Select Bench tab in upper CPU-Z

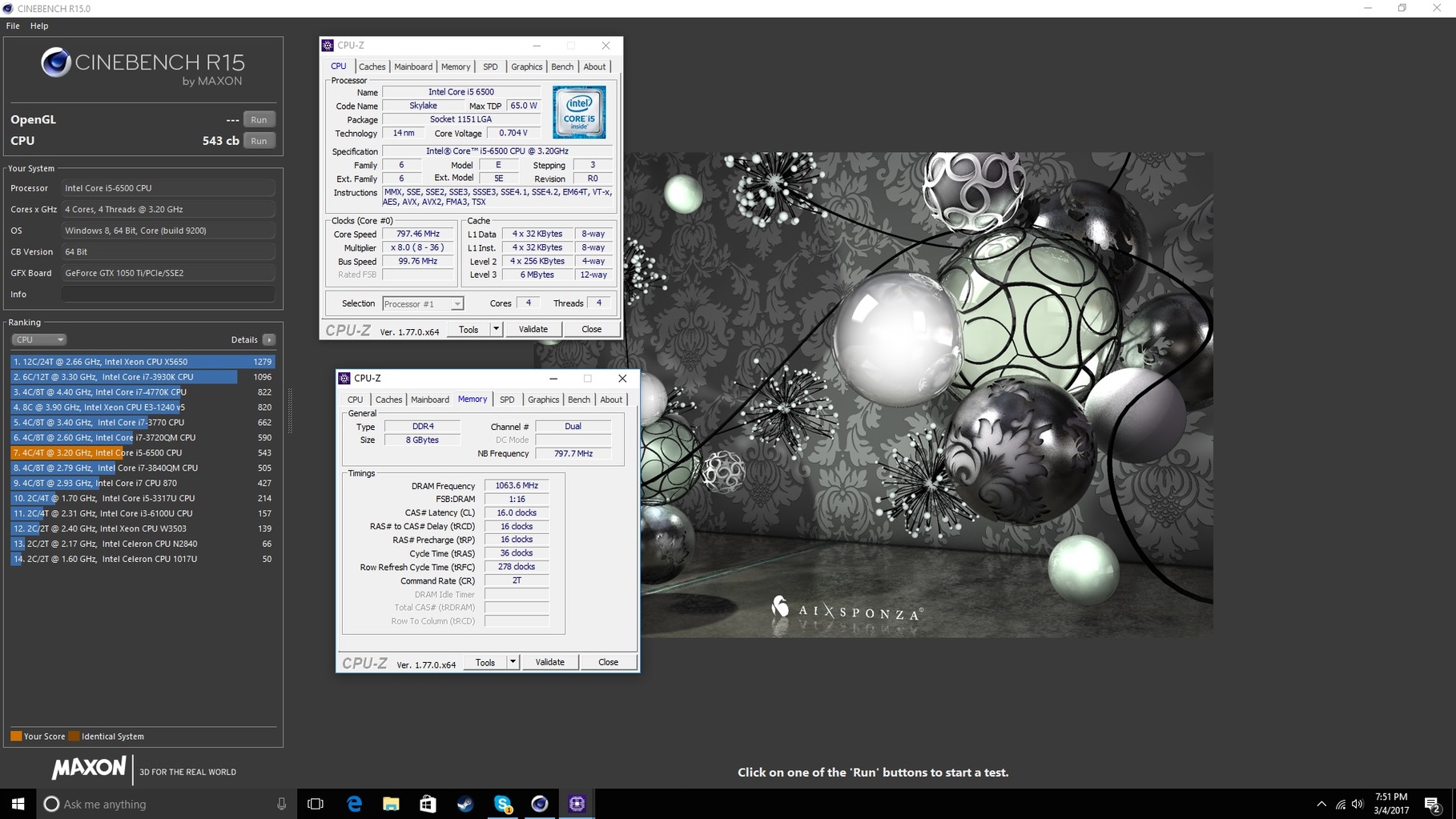tap(562, 66)
